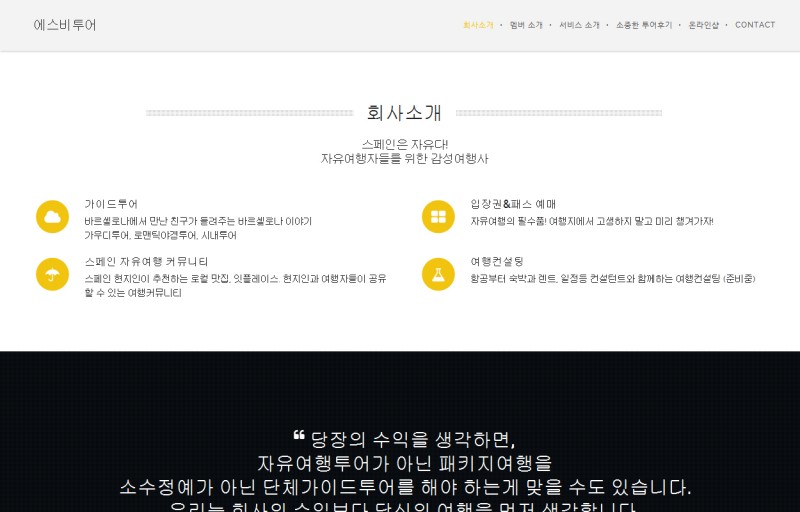Screen dimensions: 800x512
Task: Click the yellow flask icon for 여행컨설팅
Action: pyautogui.click(x=438, y=274)
